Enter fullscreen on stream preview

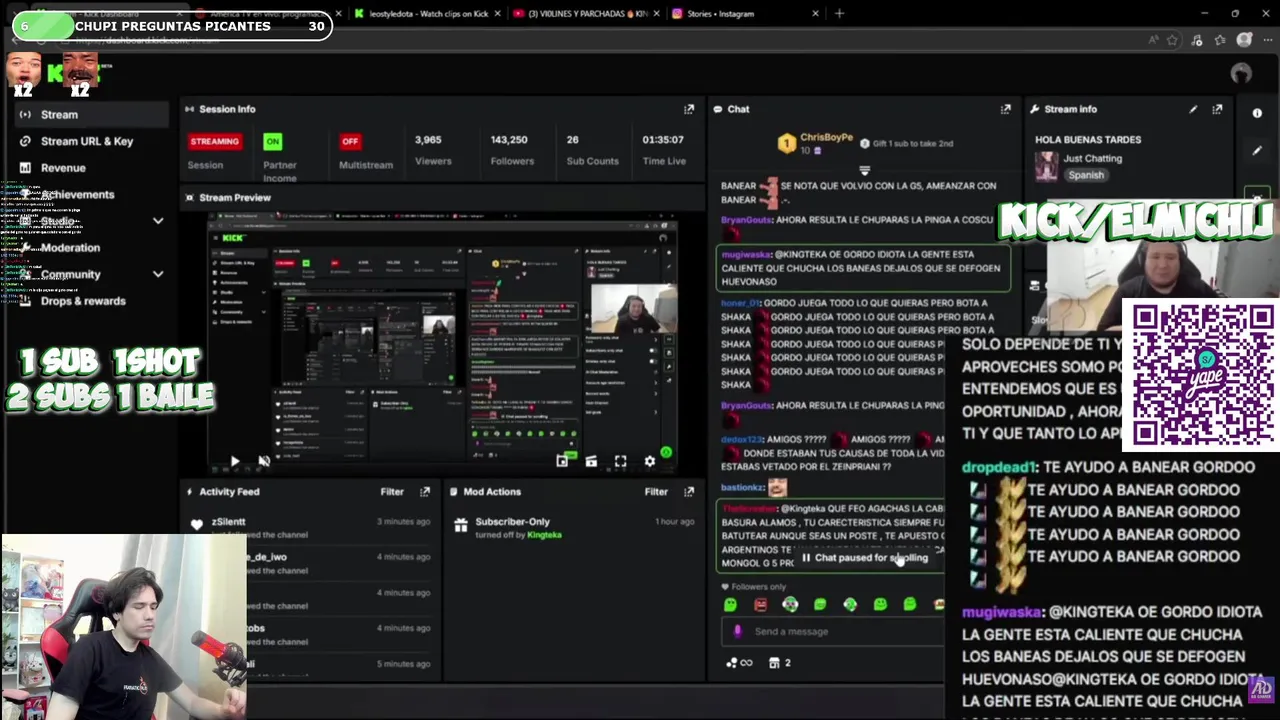pyautogui.click(x=620, y=461)
